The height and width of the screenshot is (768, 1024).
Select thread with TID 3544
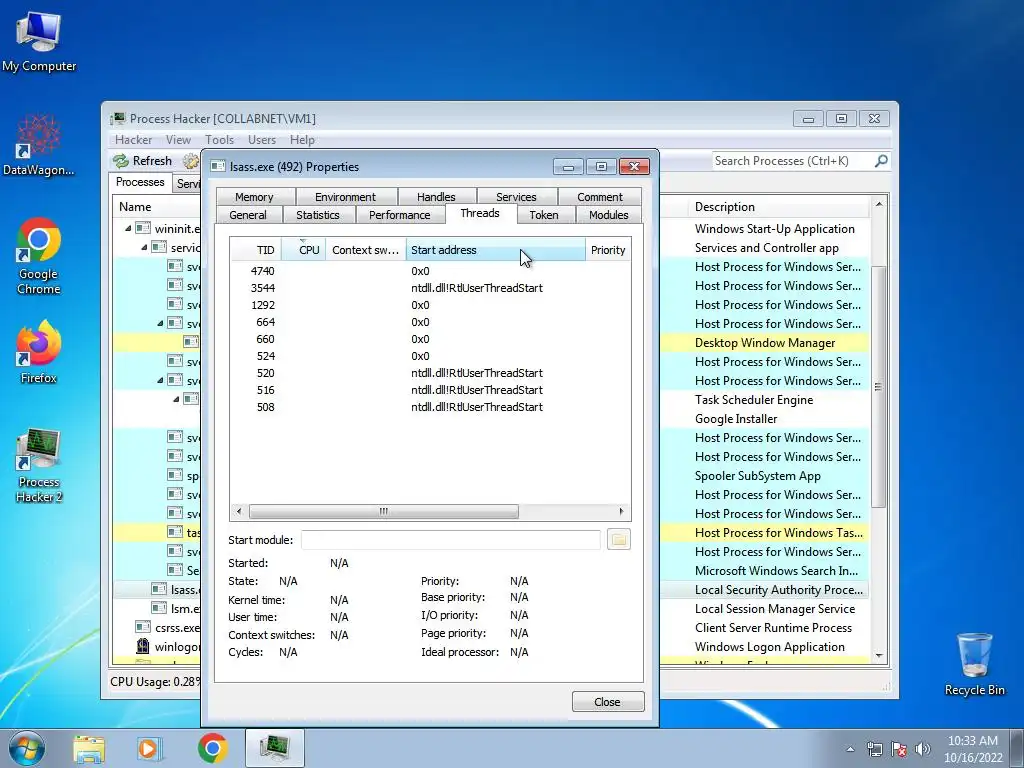[430, 288]
